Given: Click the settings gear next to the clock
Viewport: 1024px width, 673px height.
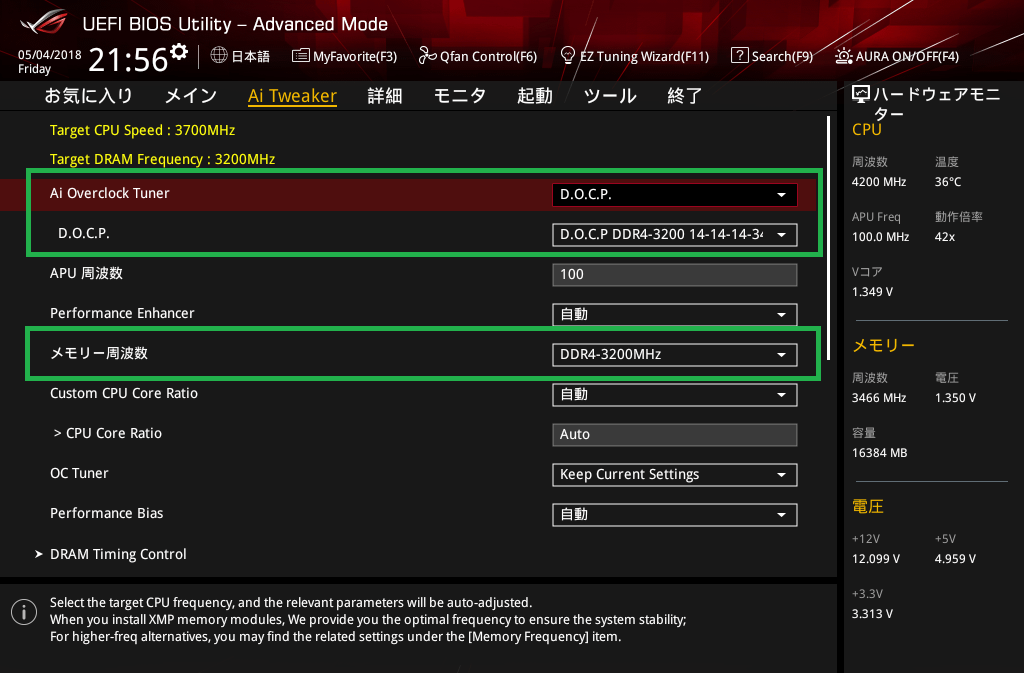Looking at the screenshot, I should [x=179, y=52].
